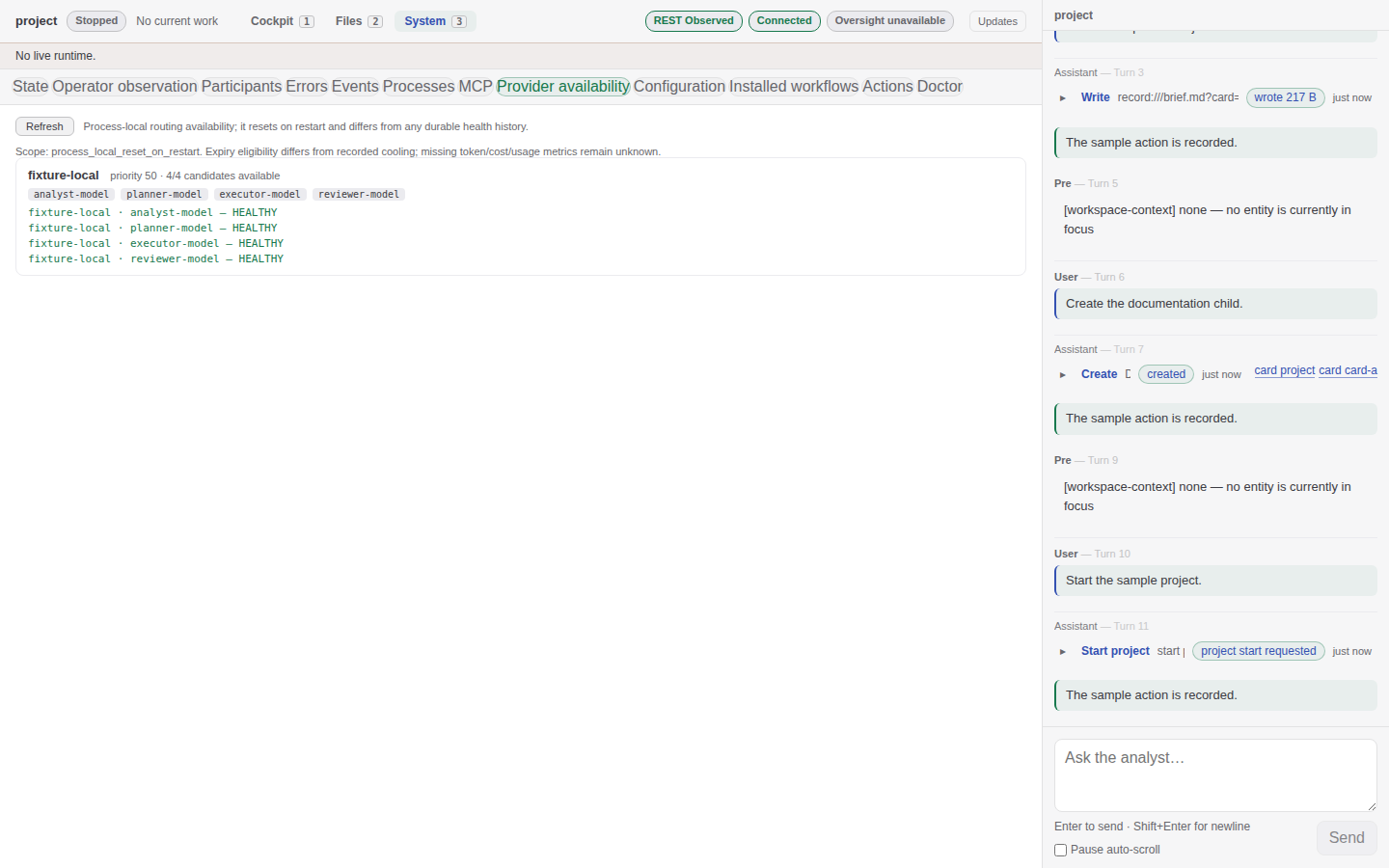Viewport: 1389px width, 868px height.
Task: Send the analyst message
Action: point(1347,838)
